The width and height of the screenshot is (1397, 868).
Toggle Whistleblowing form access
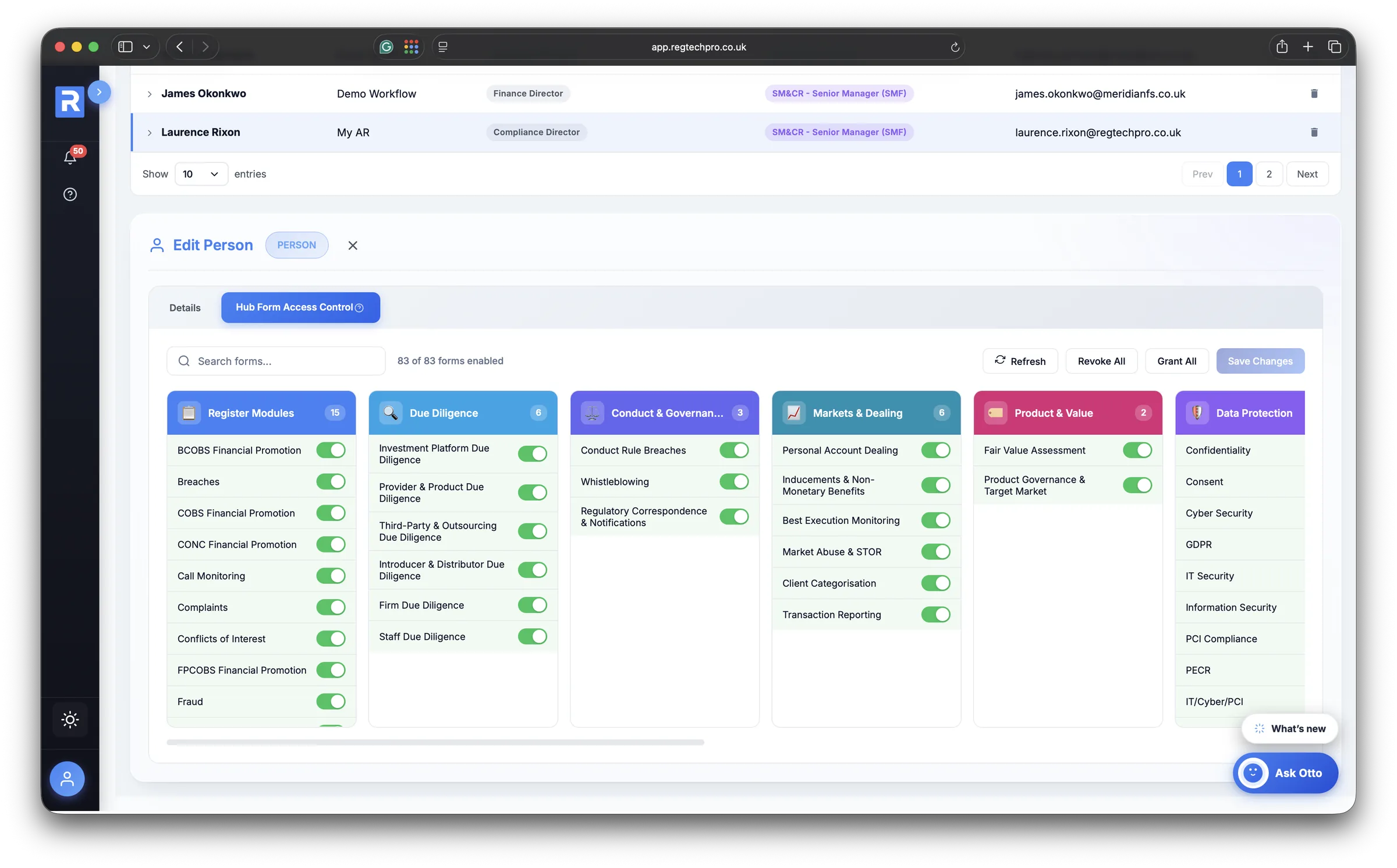tap(734, 481)
